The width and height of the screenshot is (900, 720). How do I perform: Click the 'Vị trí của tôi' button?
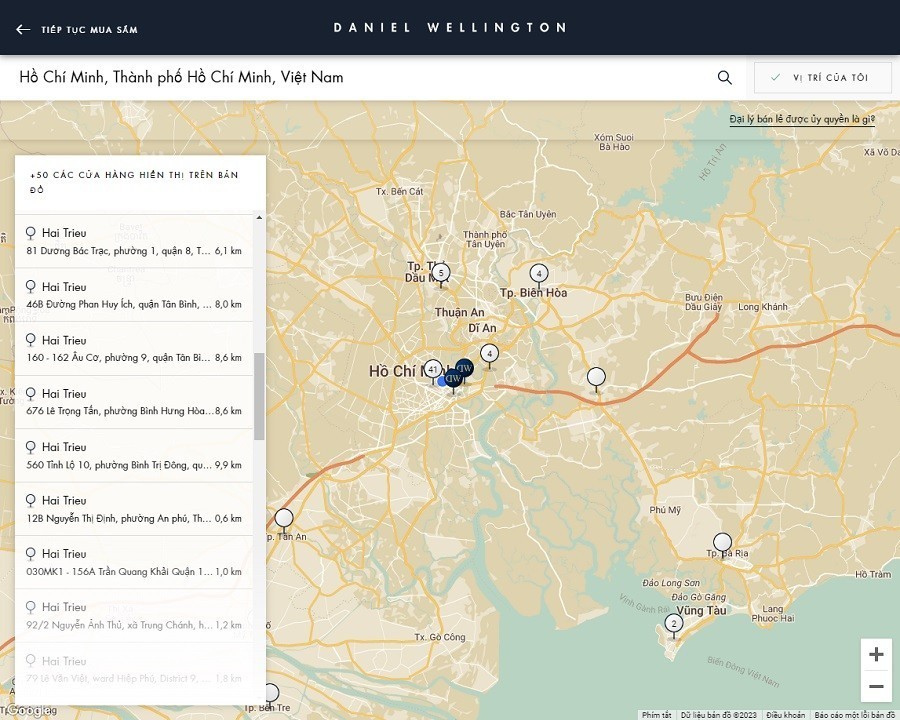(823, 78)
